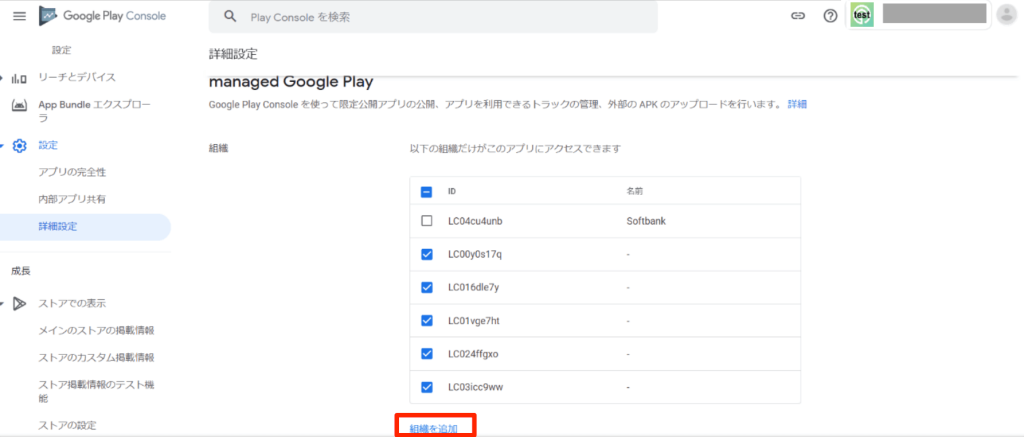Click the store presence play icon
The width and height of the screenshot is (1024, 437).
click(x=20, y=303)
